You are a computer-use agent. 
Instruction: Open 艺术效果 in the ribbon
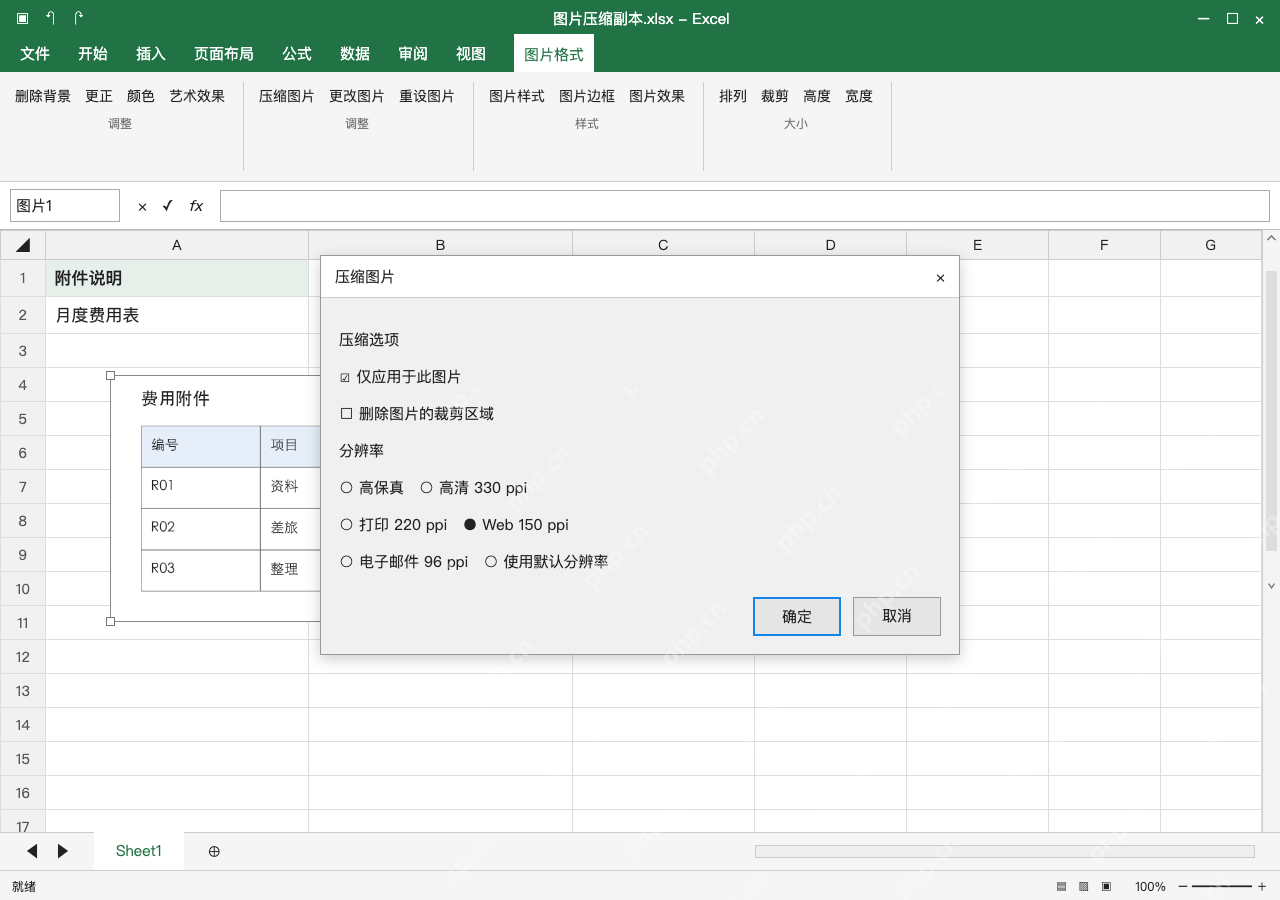pyautogui.click(x=197, y=96)
